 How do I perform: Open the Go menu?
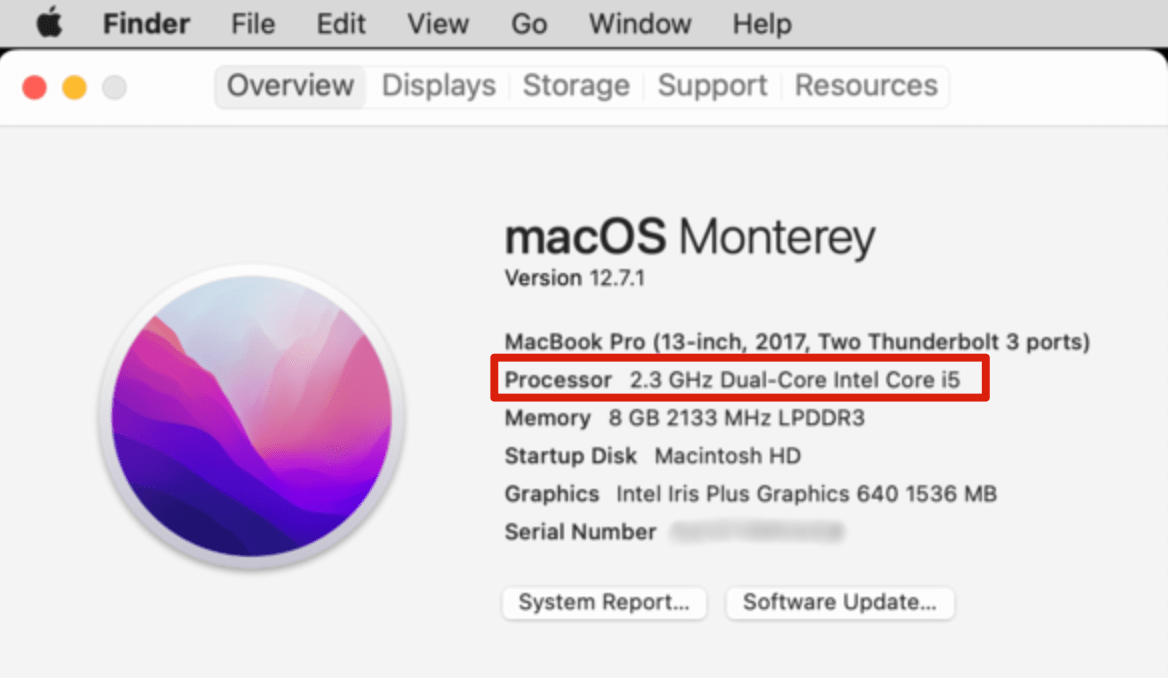point(529,23)
